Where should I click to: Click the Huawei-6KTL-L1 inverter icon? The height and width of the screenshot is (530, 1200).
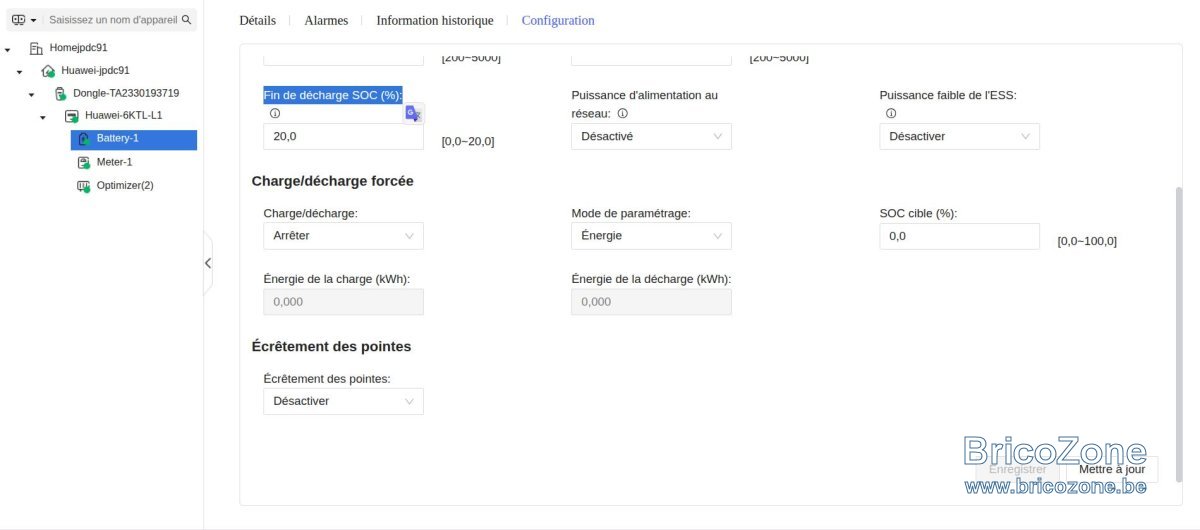(x=72, y=116)
